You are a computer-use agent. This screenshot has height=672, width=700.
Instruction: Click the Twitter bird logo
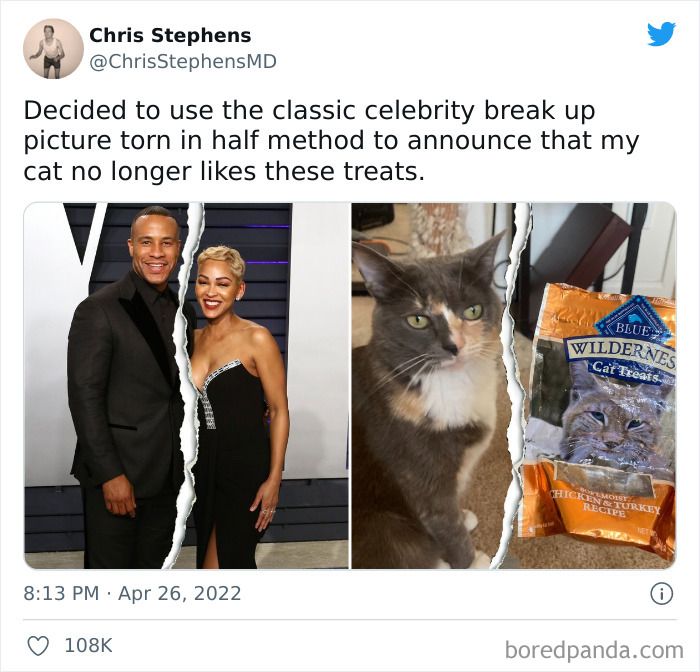661,34
